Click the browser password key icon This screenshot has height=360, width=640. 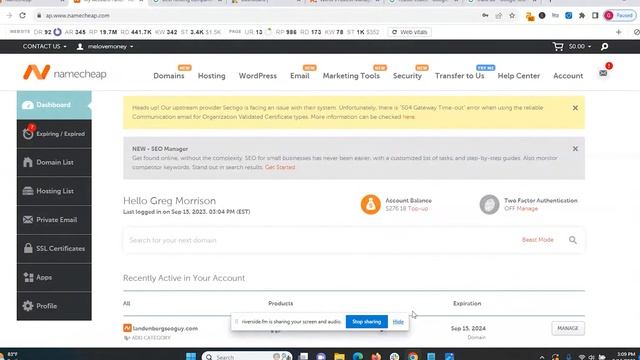tap(485, 16)
